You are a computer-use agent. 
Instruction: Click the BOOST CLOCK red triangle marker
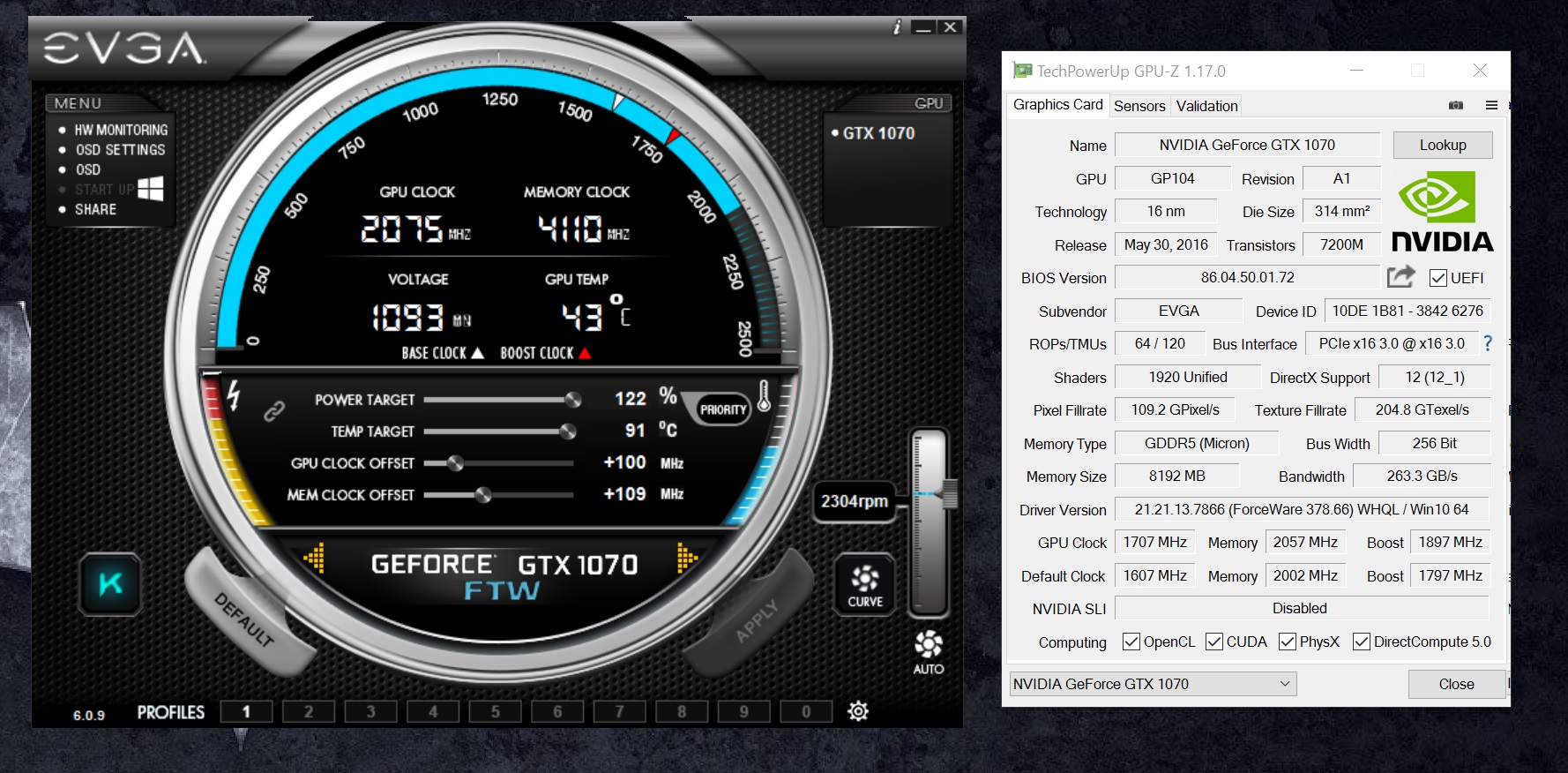584,353
